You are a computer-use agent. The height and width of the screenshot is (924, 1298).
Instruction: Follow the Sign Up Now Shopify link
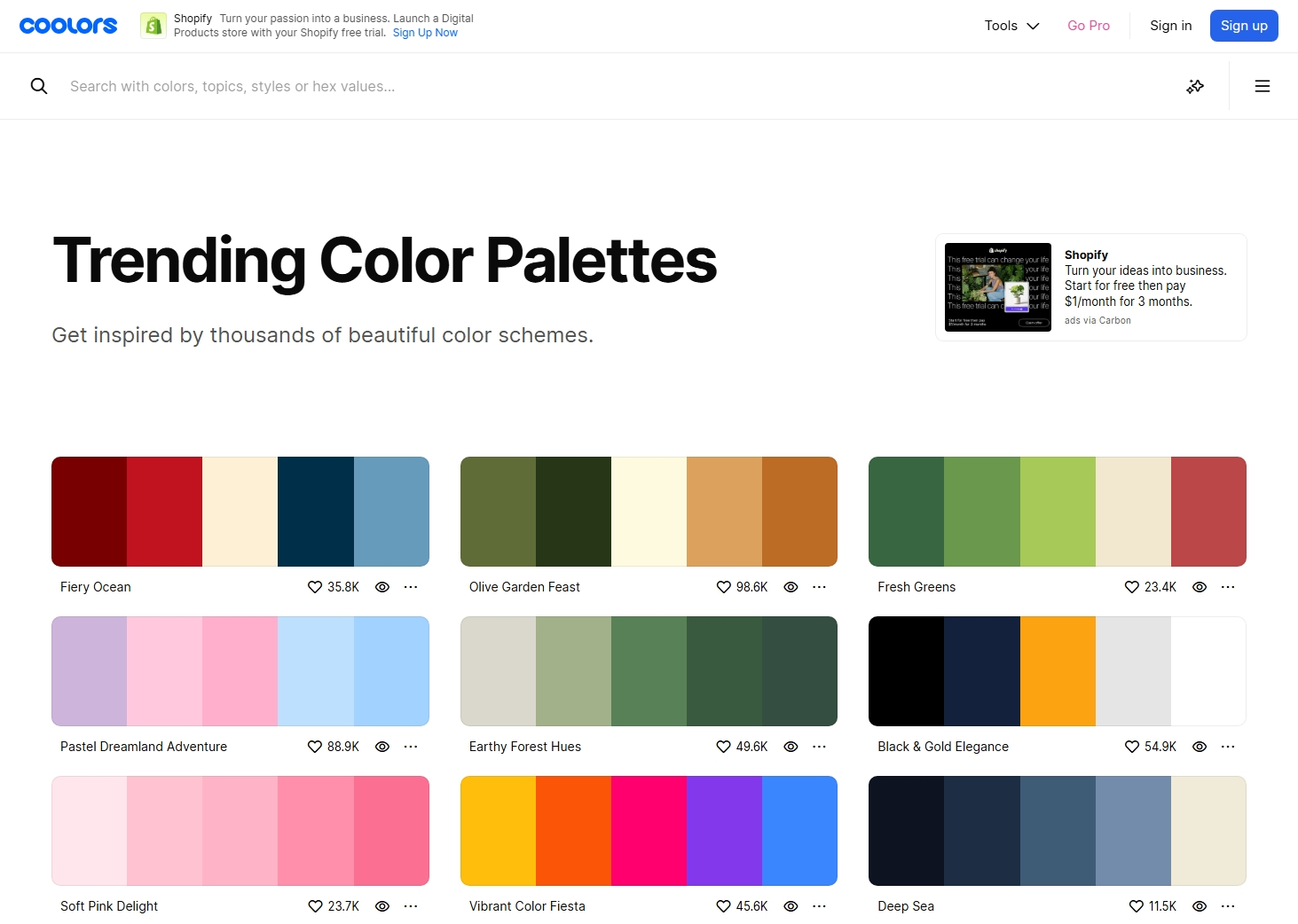point(425,33)
